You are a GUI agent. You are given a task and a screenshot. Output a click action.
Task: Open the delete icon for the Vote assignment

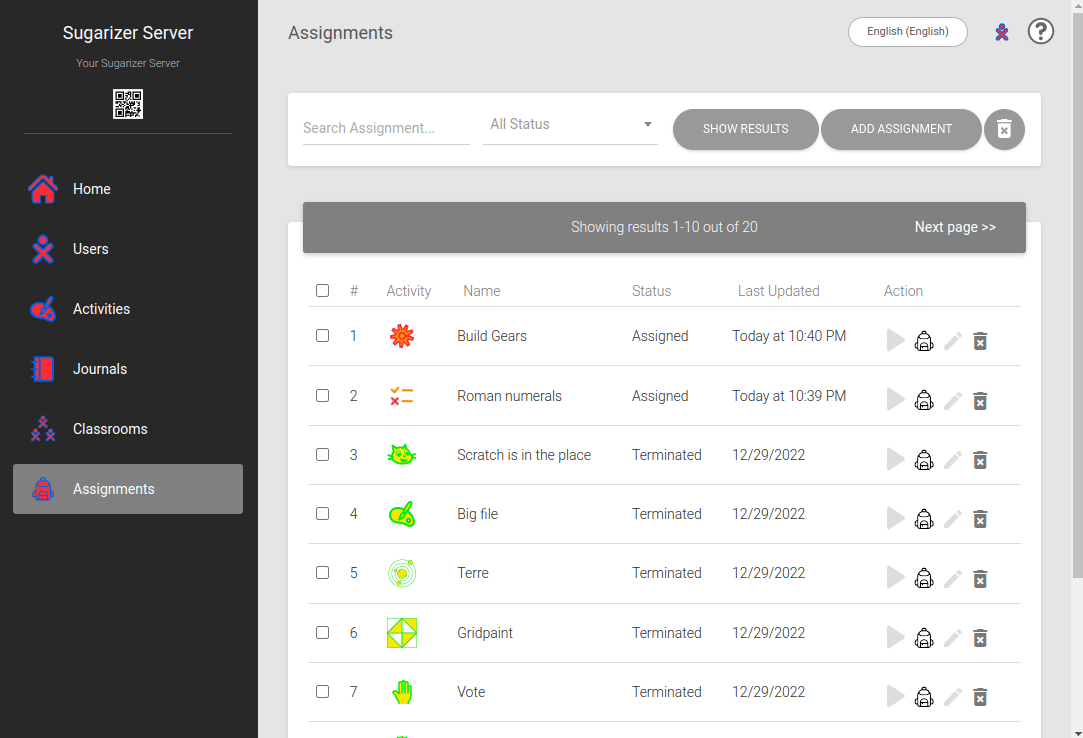[980, 697]
